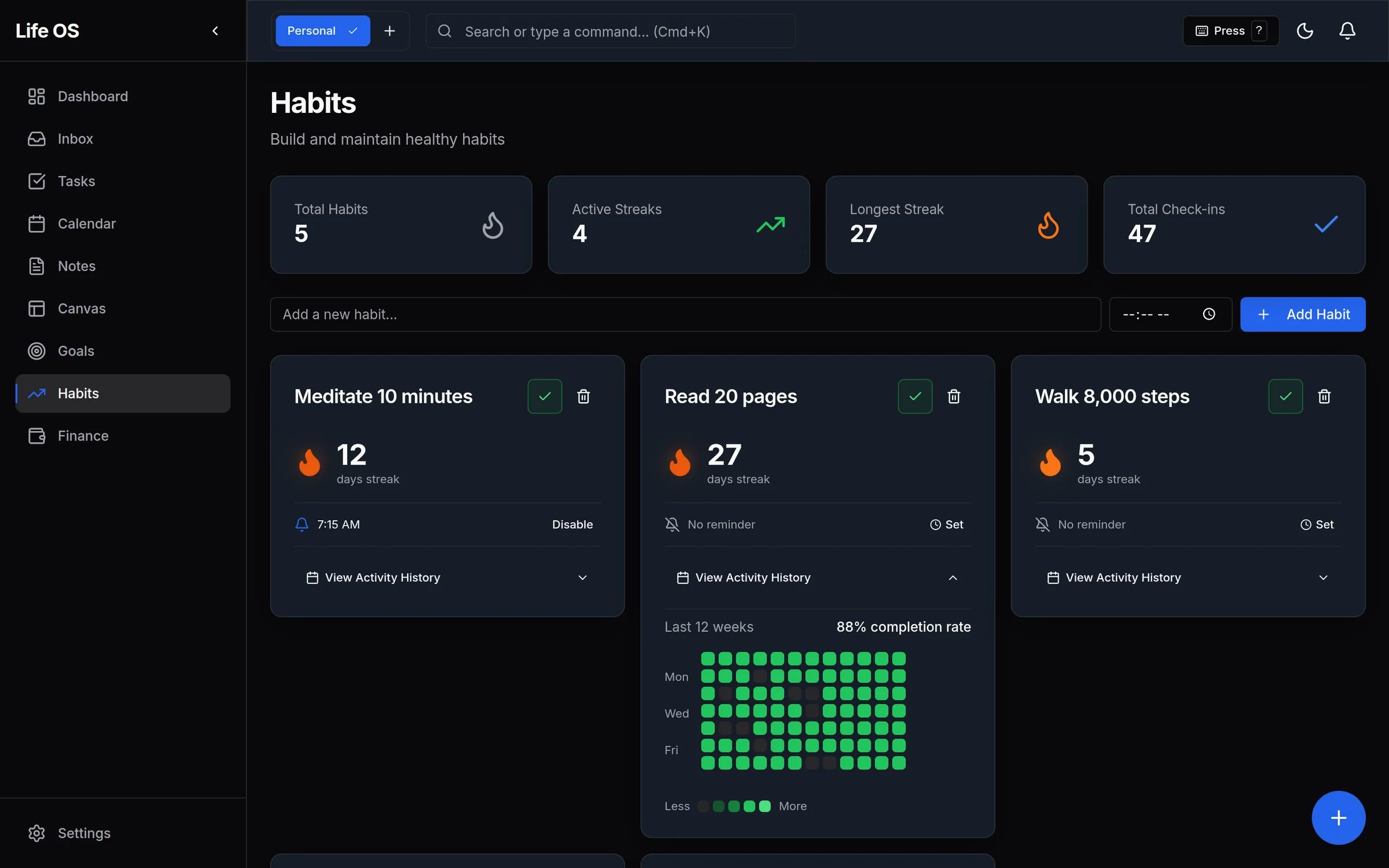Click the Press ? shortcuts button
1389x868 pixels.
pyautogui.click(x=1230, y=31)
